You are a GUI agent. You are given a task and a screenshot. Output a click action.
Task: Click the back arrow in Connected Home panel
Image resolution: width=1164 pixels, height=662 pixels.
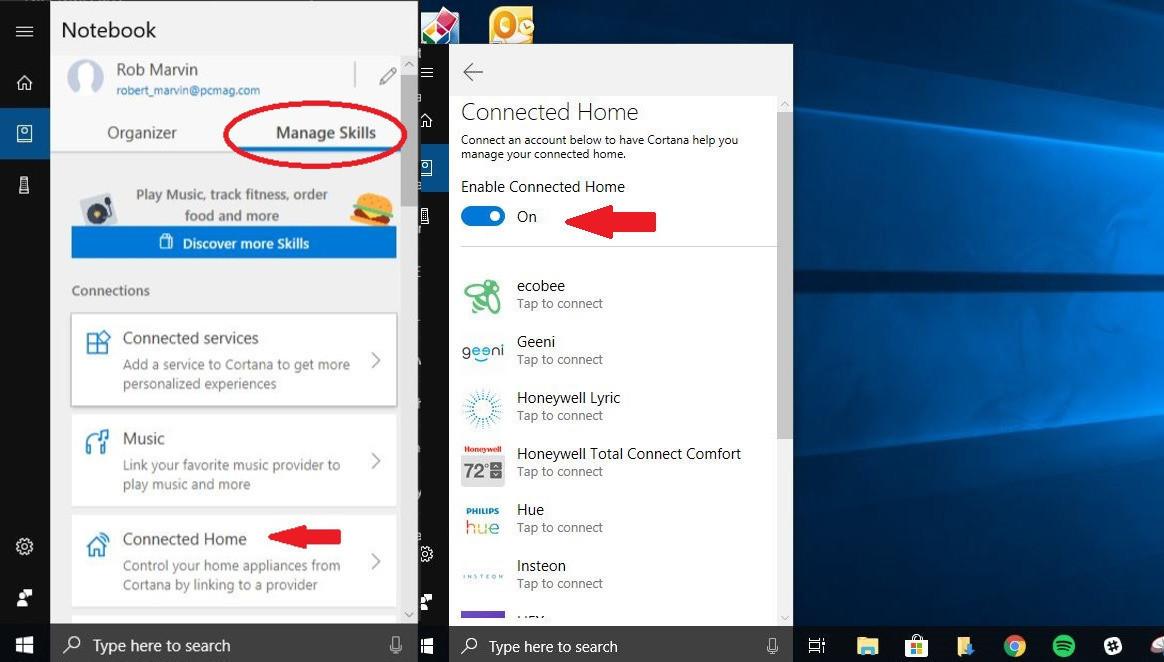(x=472, y=71)
